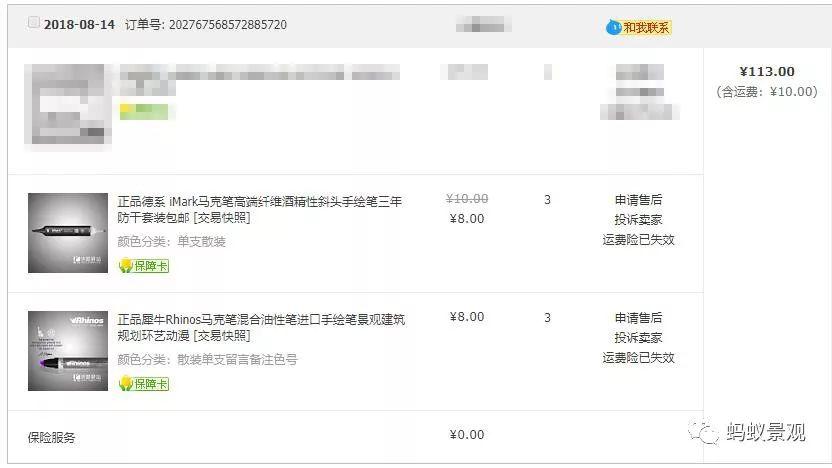The height and width of the screenshot is (468, 832).
Task: Click 投诉卖家 for the iMark marker
Action: click(x=638, y=220)
